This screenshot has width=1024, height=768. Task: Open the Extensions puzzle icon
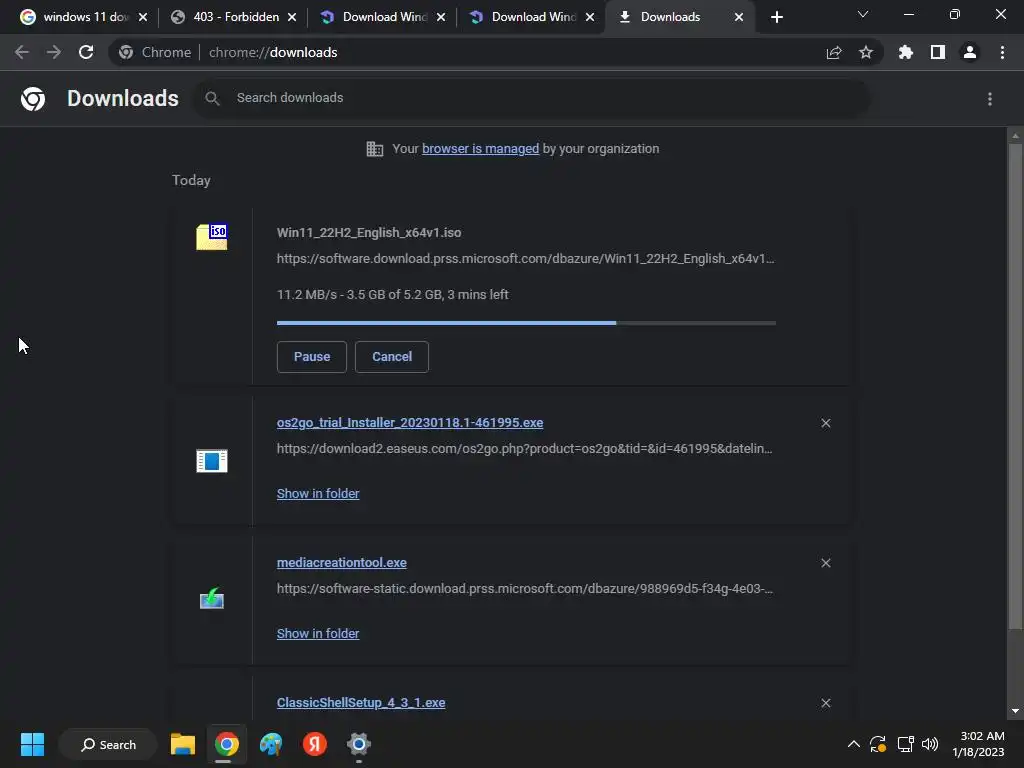(x=906, y=52)
